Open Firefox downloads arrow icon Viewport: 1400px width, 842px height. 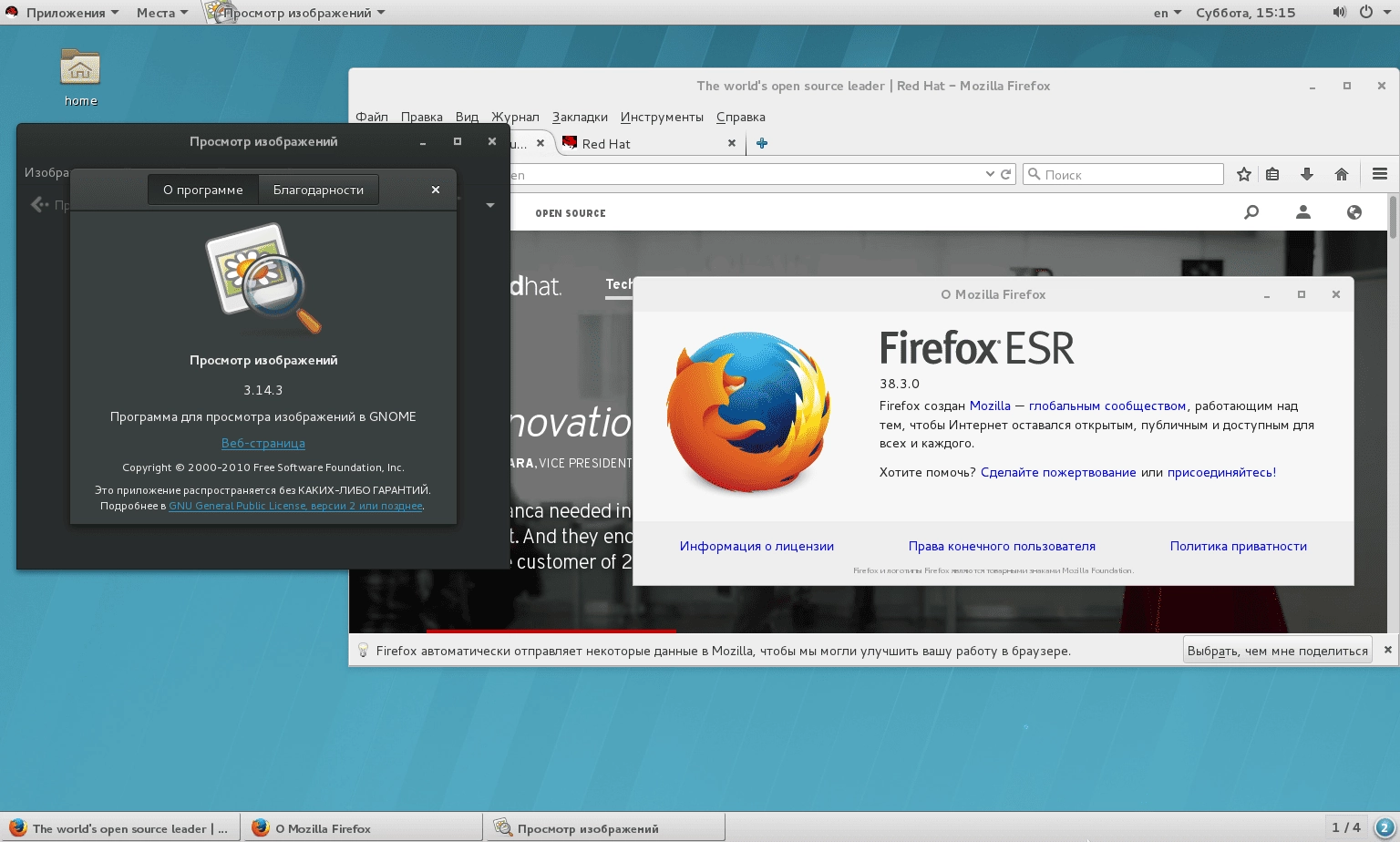(x=1307, y=174)
